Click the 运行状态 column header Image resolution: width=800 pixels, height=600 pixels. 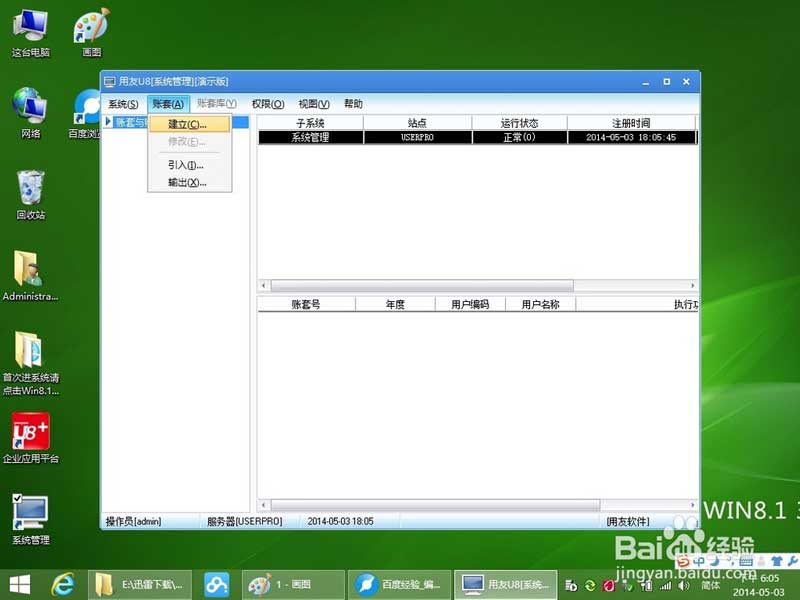(x=519, y=123)
